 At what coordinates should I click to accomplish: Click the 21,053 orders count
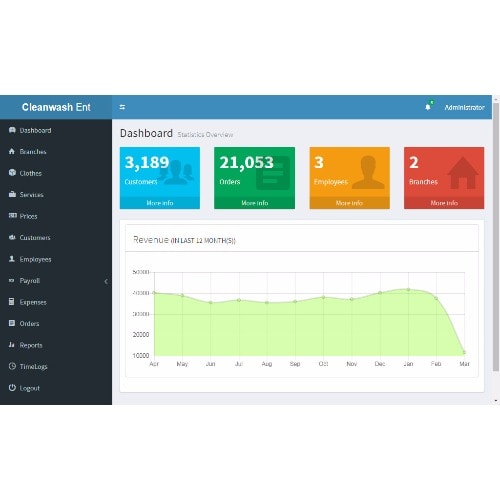(246, 162)
